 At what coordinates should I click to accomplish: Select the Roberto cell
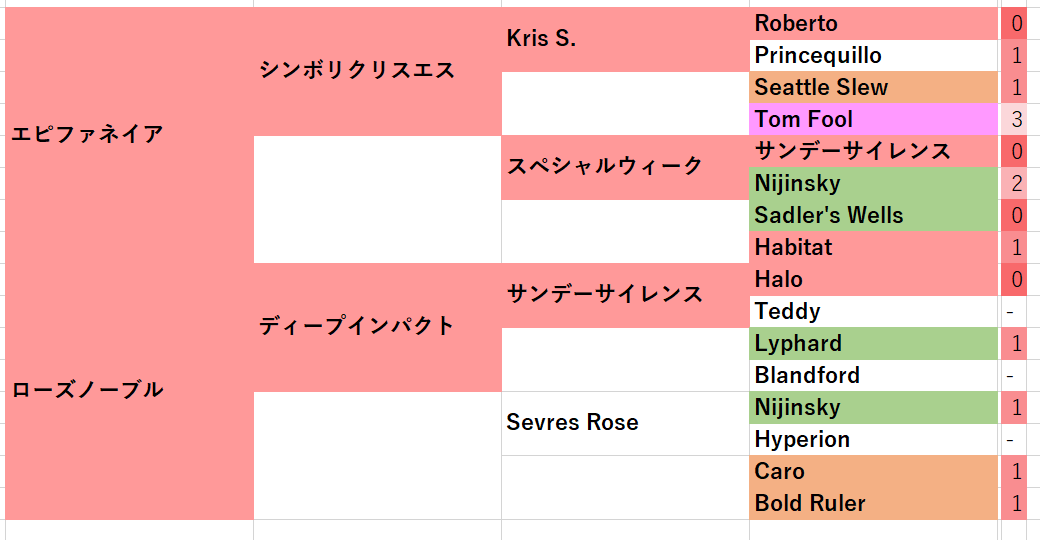click(874, 24)
